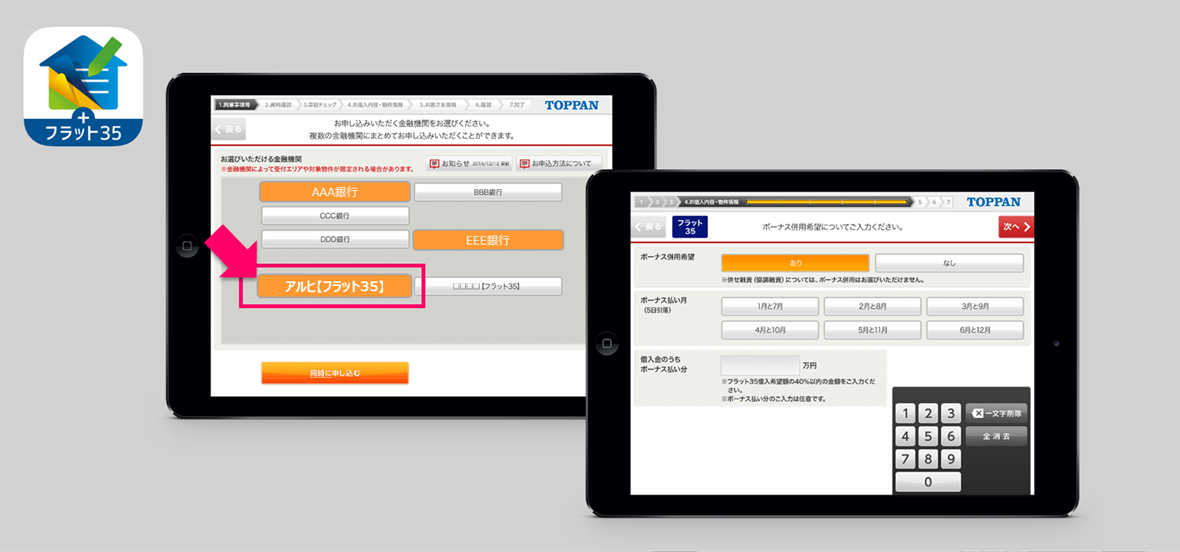
Task: Focus the bonus amount 万円 input field
Action: click(x=760, y=365)
